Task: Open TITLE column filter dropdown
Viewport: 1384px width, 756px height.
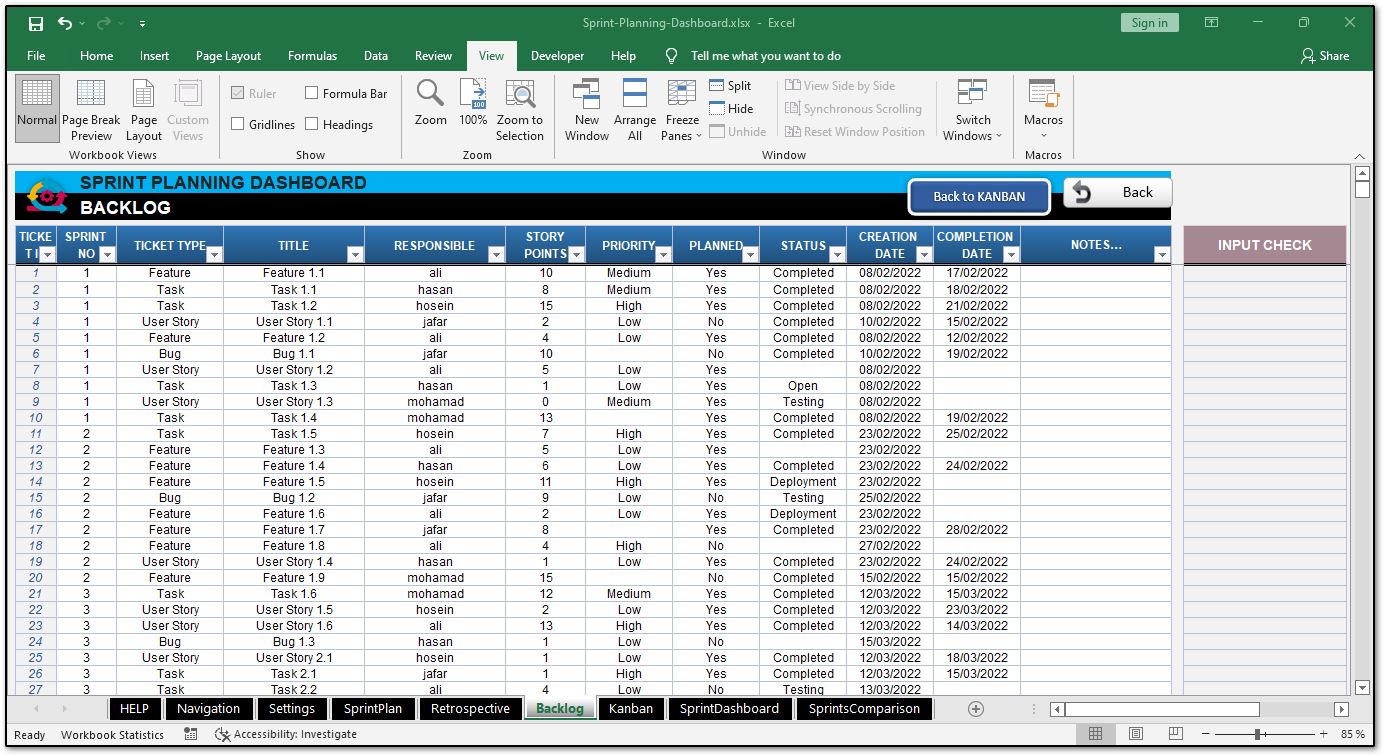Action: click(355, 255)
